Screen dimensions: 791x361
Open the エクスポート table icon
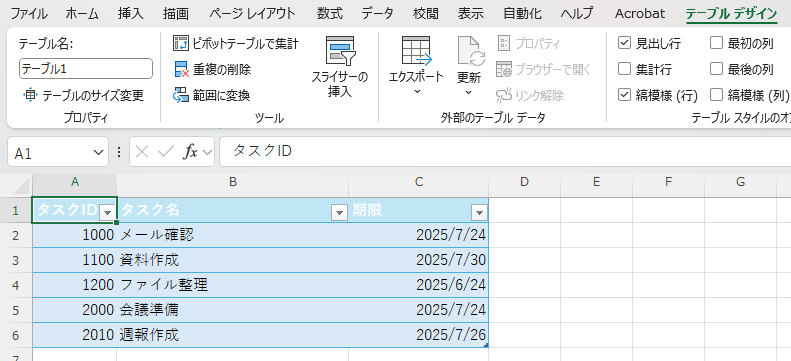(416, 50)
